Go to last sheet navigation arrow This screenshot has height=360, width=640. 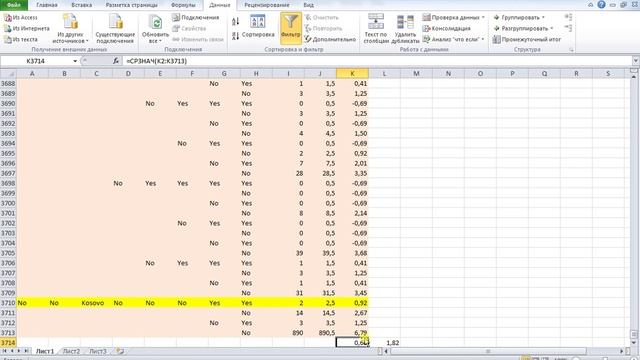coord(26,351)
